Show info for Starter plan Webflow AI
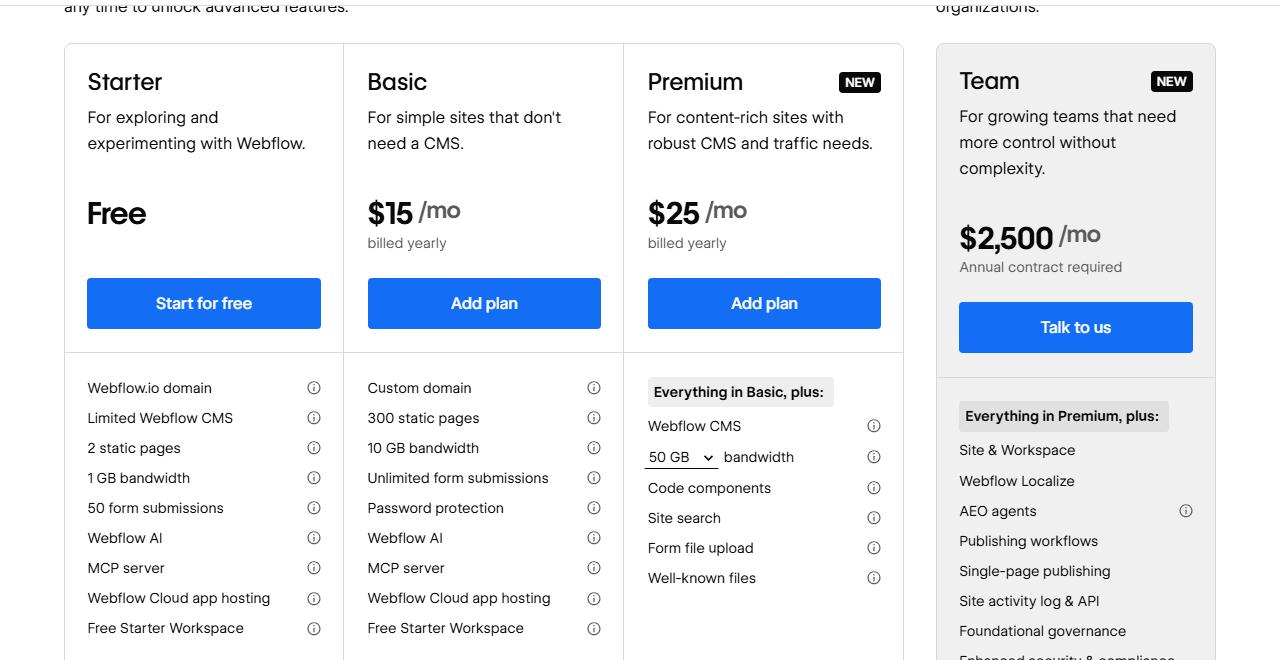1280x660 pixels. point(314,538)
